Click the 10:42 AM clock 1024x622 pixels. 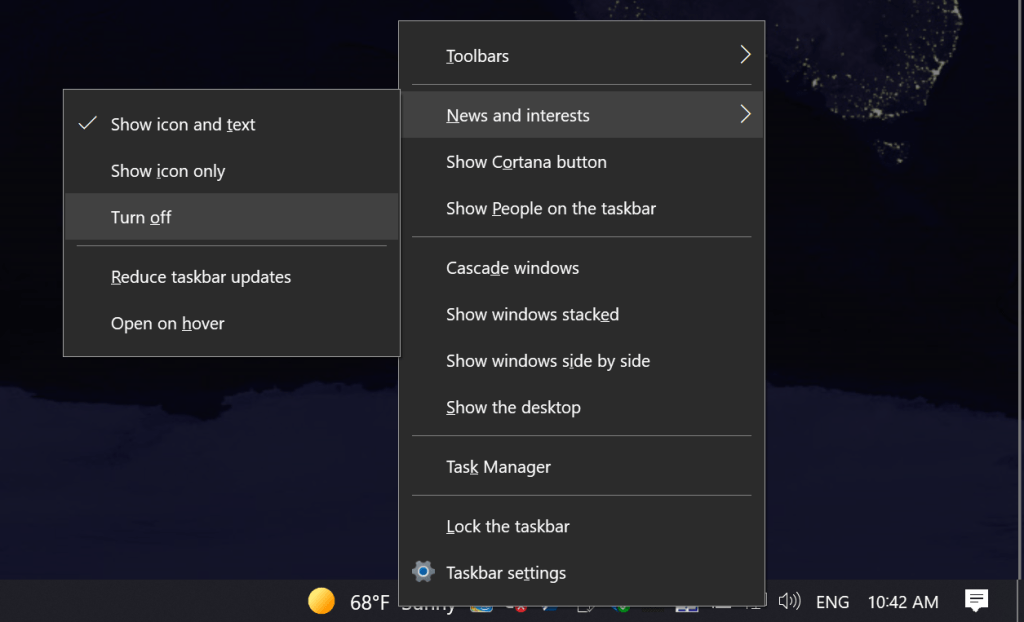tap(903, 602)
